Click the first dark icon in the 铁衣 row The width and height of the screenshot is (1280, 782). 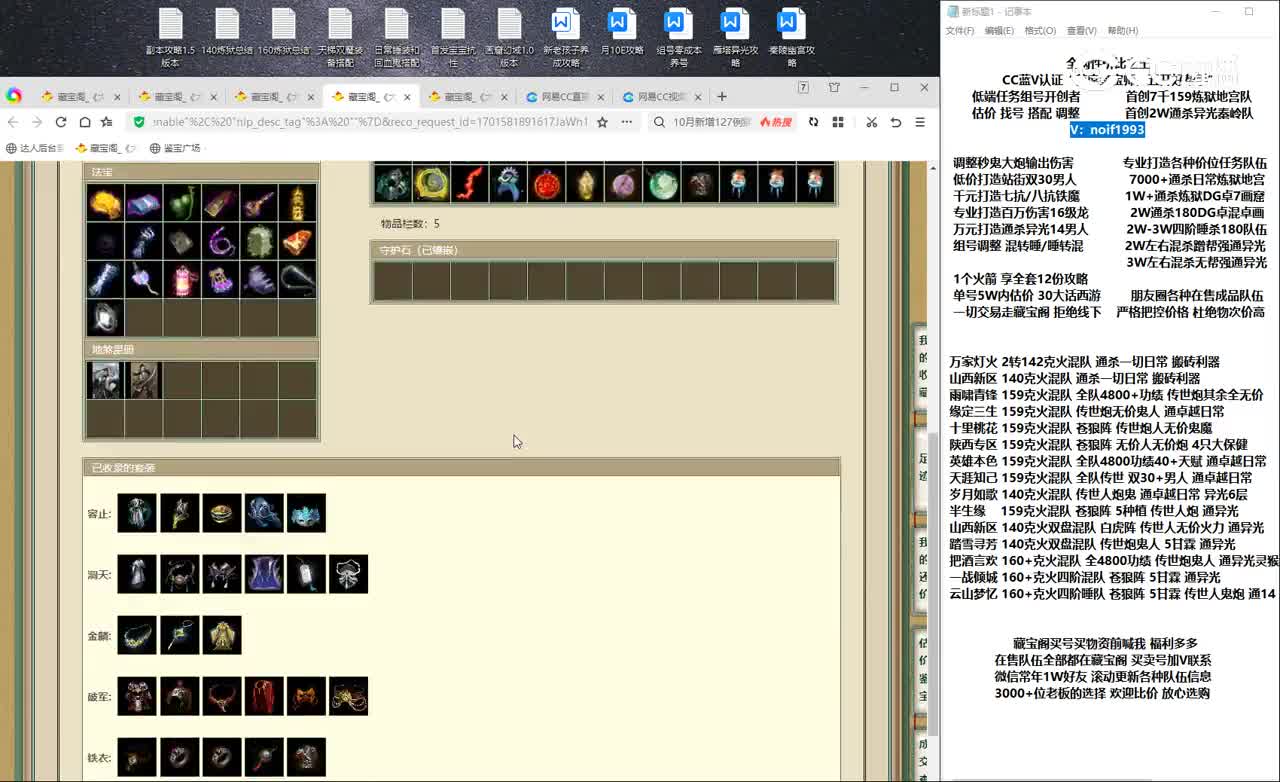(137, 757)
